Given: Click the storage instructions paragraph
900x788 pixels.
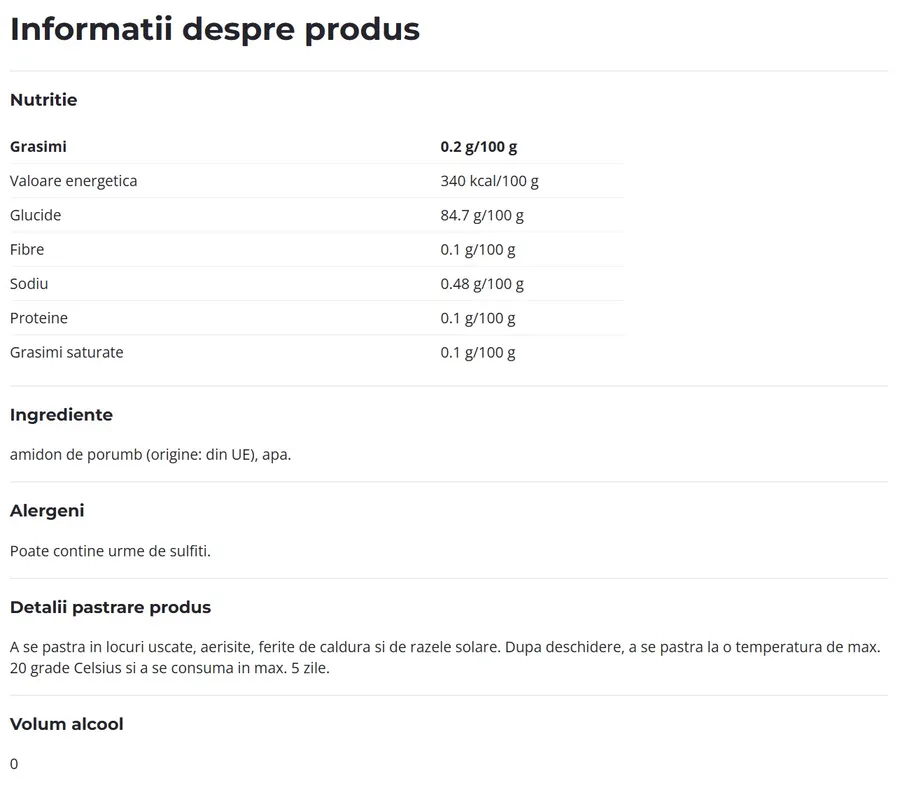Looking at the screenshot, I should (445, 657).
